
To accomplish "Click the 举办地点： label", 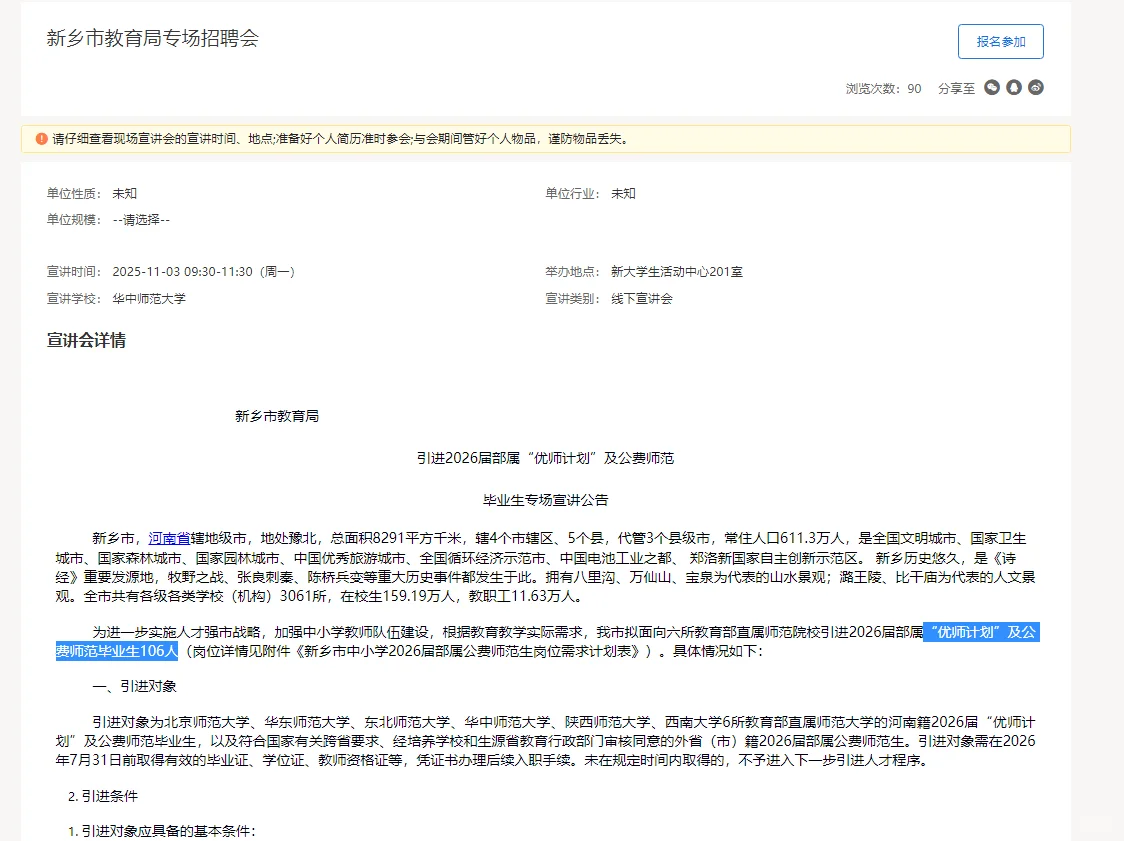I will 573,272.
